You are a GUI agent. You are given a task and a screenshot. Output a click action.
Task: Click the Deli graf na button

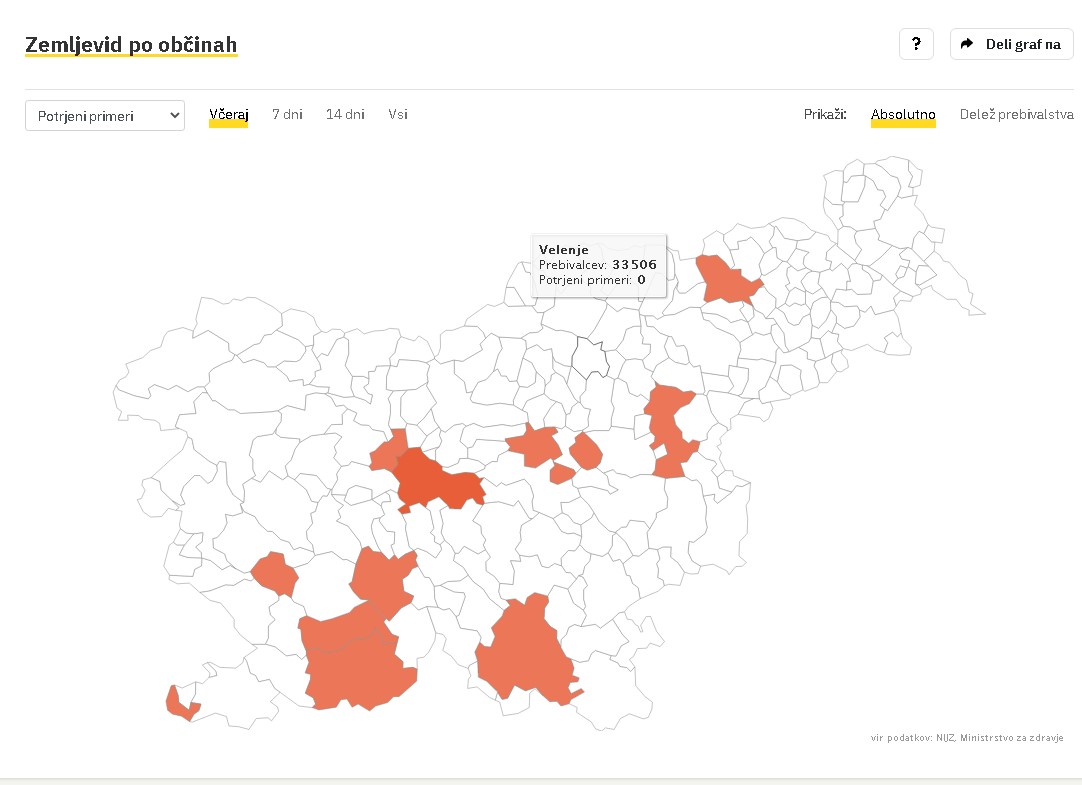click(1012, 44)
